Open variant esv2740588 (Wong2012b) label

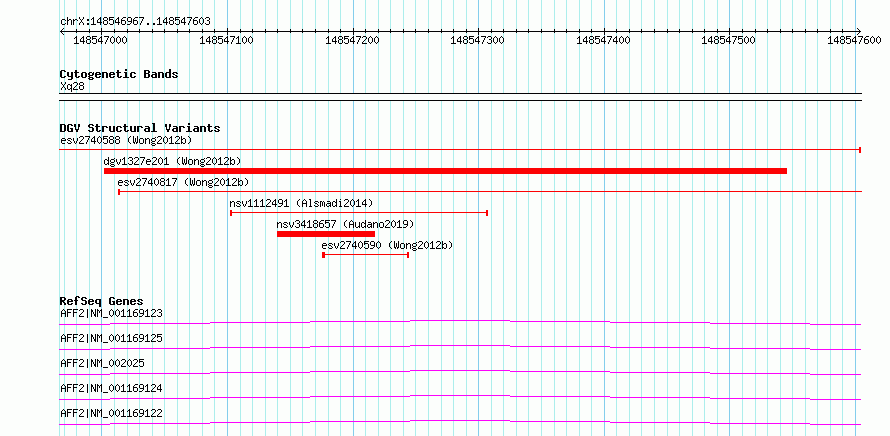click(x=126, y=140)
